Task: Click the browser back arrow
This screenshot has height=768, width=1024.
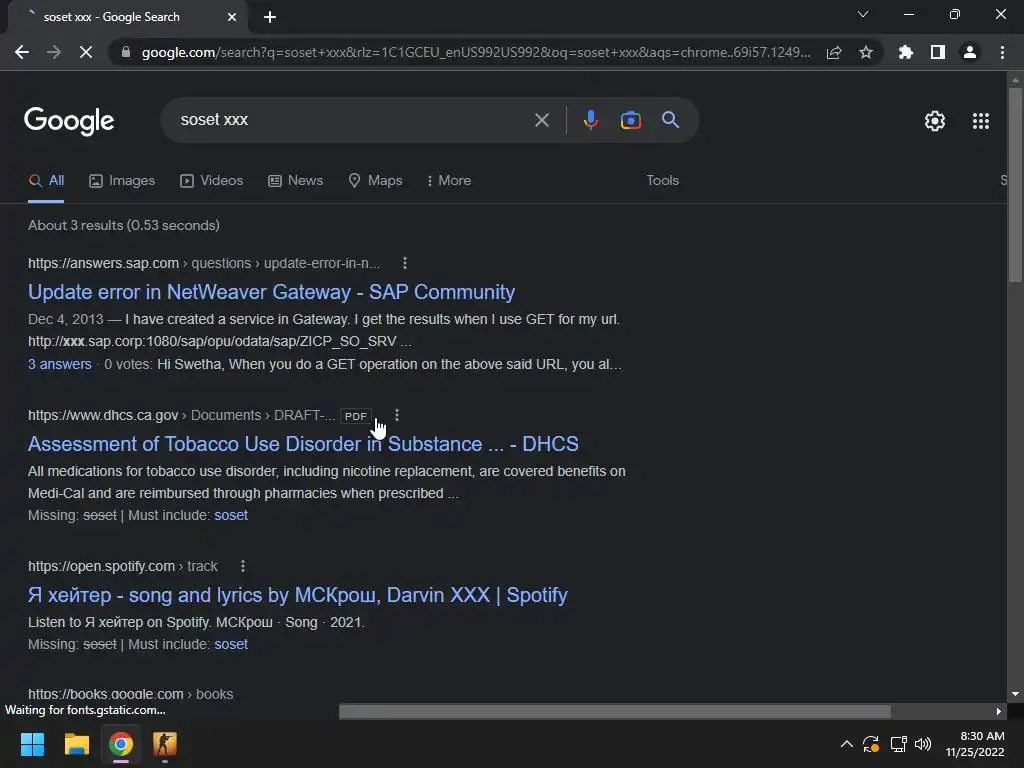Action: [x=22, y=52]
